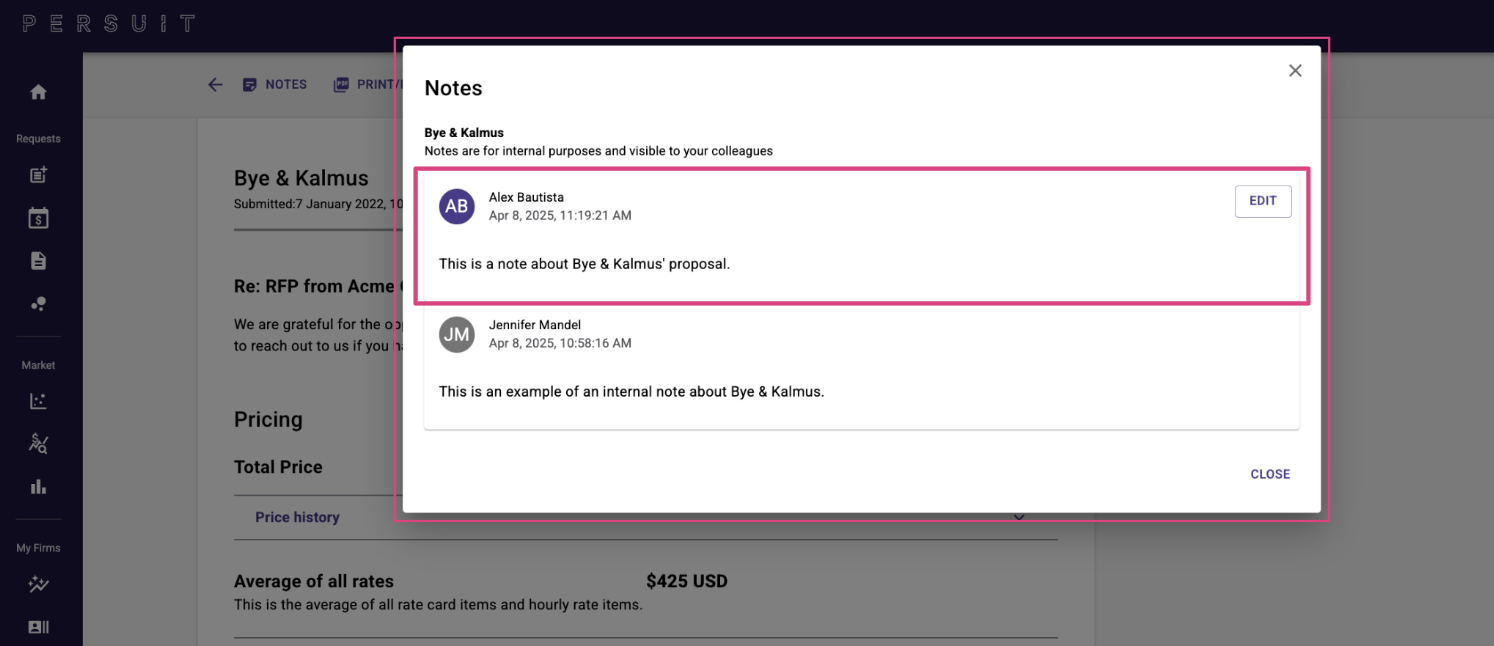Edit Alex Bautista's note

(1263, 201)
